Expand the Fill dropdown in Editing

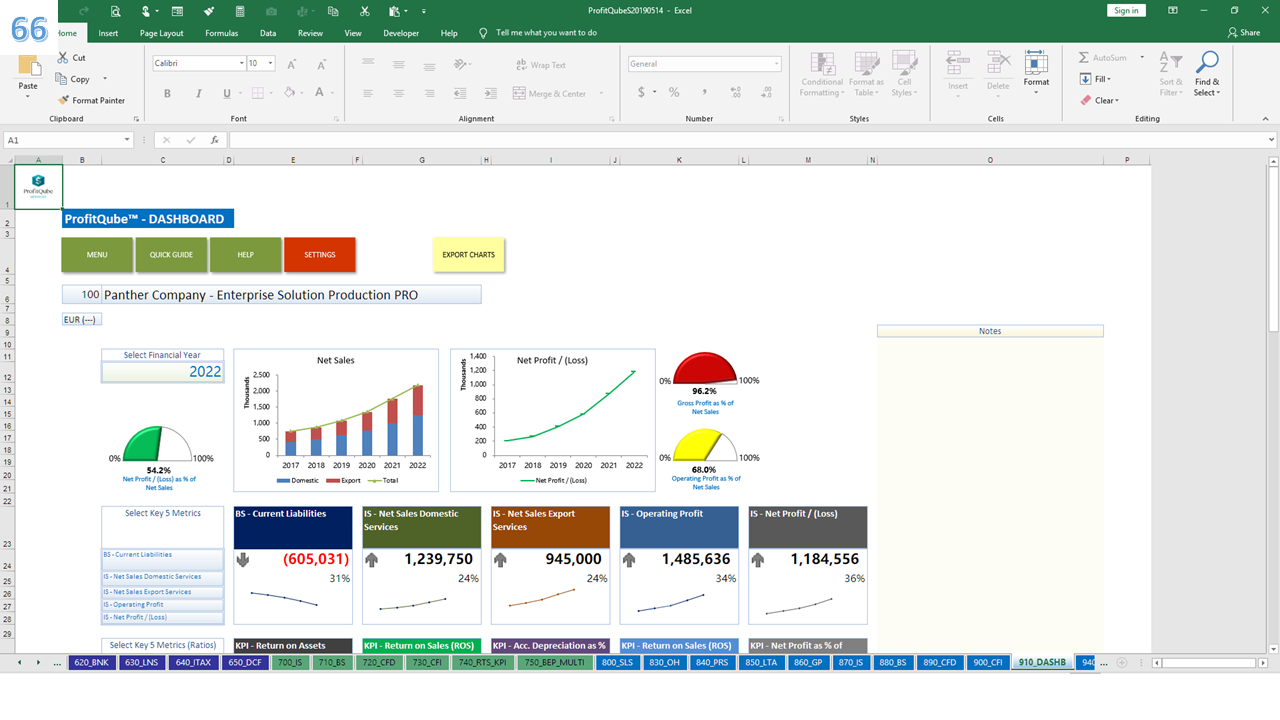pyautogui.click(x=1108, y=79)
